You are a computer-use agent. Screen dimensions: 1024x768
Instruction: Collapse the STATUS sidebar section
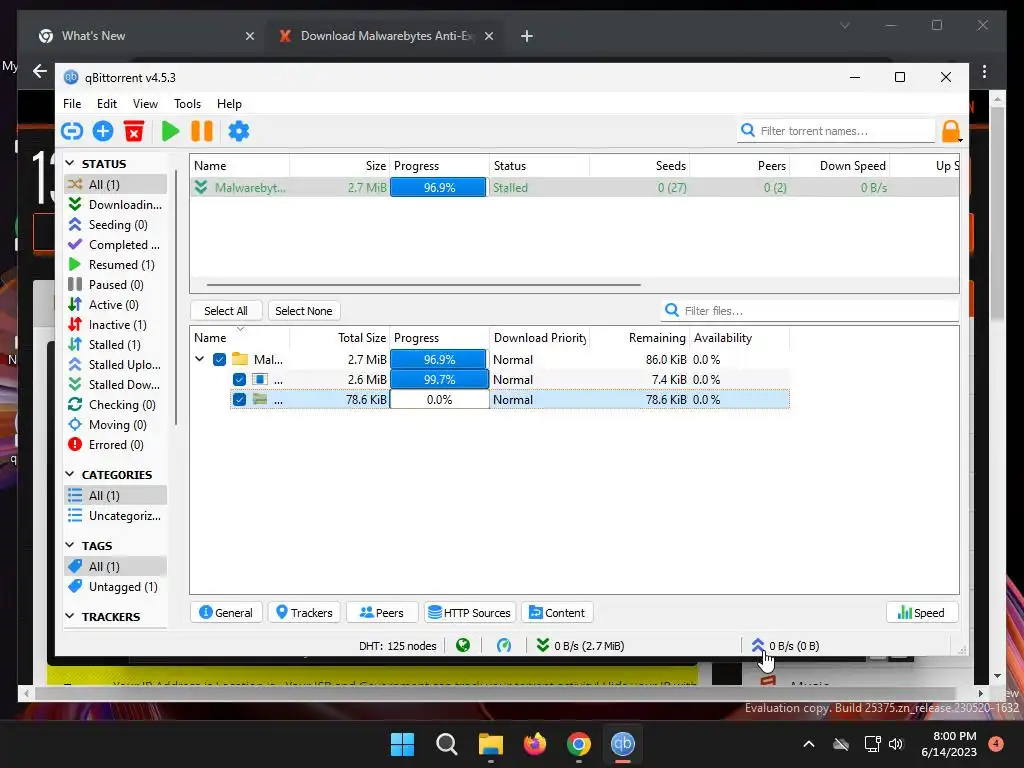(x=71, y=163)
